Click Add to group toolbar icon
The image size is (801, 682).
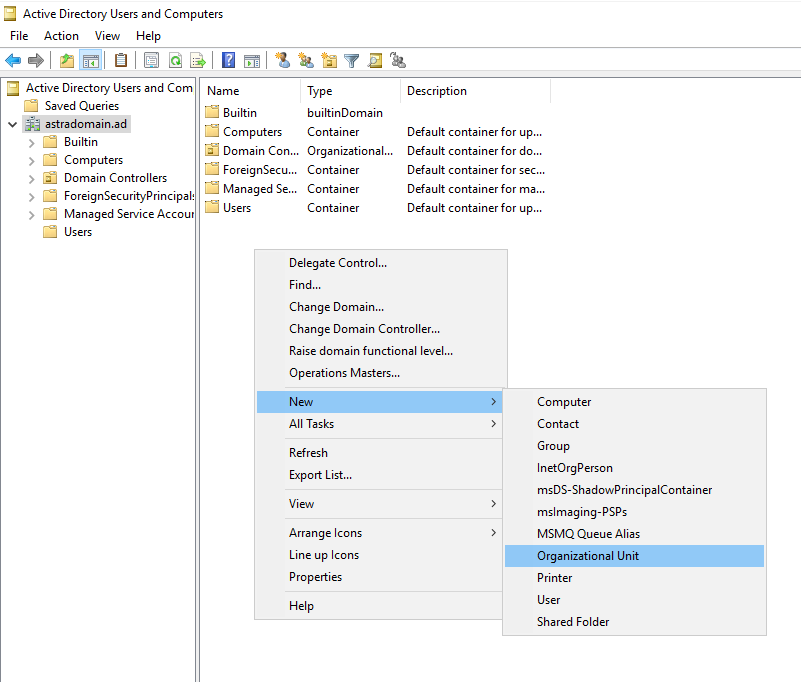pos(398,60)
